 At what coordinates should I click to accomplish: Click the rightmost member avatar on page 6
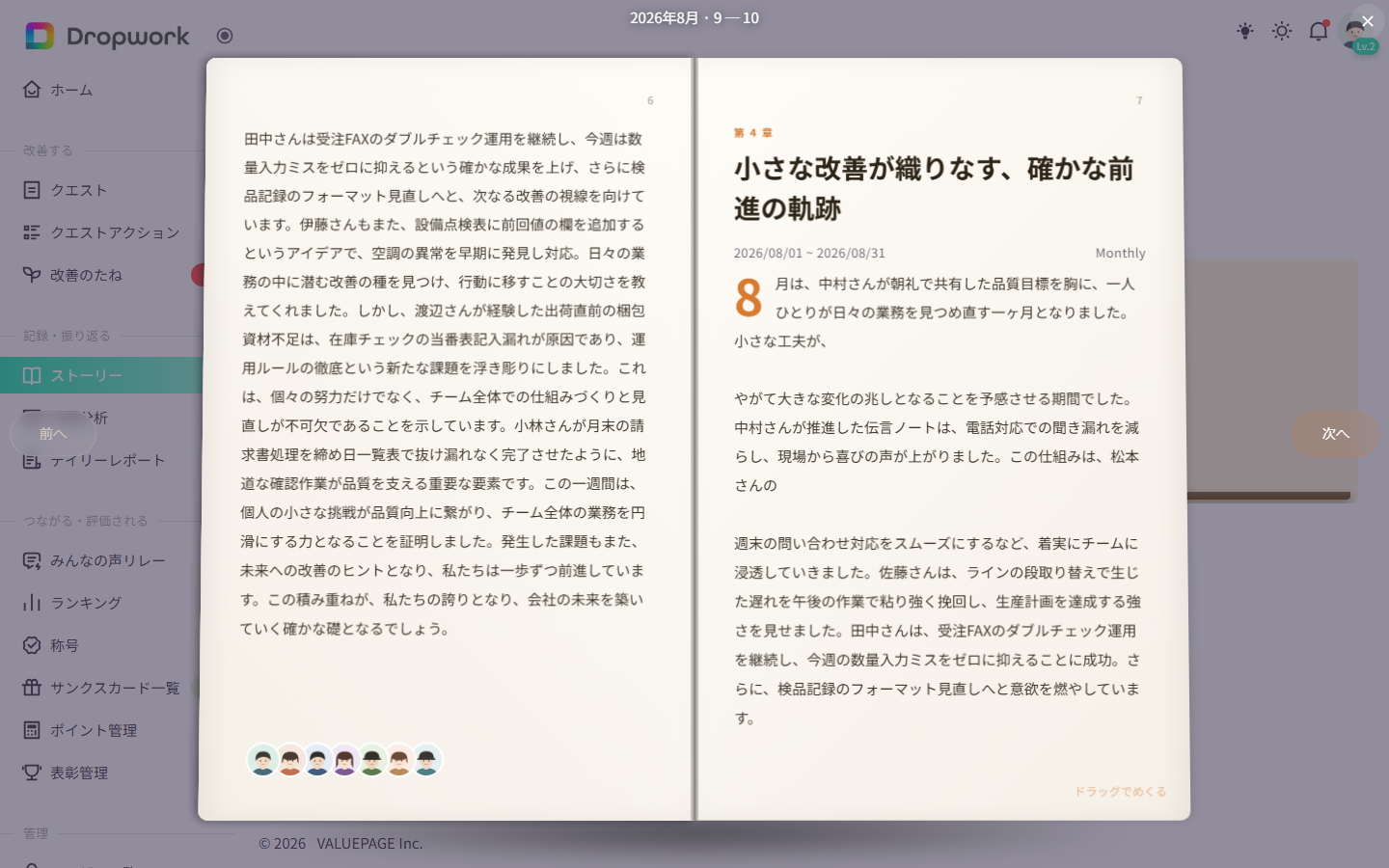coord(426,760)
